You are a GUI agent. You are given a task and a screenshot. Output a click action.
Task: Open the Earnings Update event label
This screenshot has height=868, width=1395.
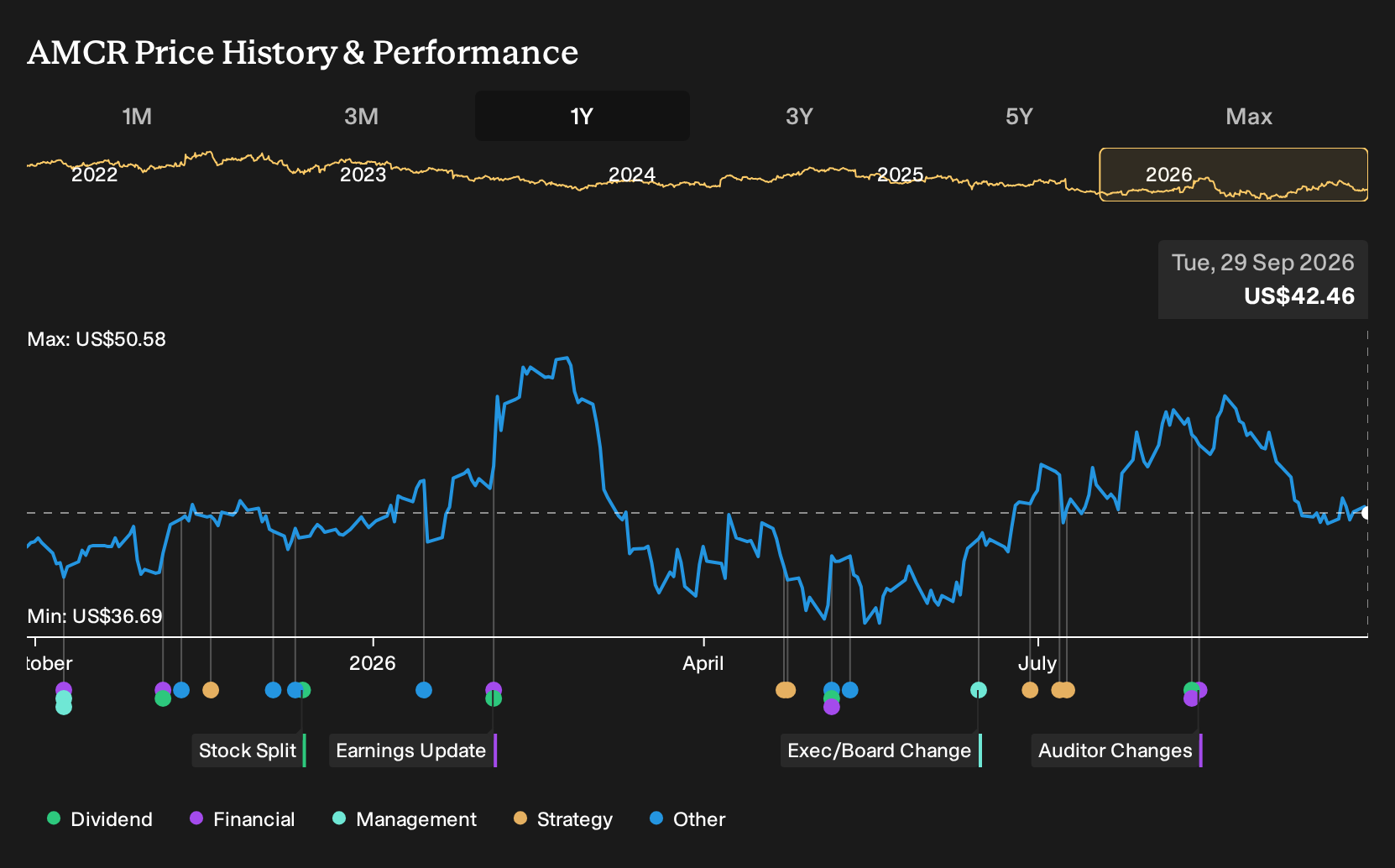click(413, 750)
